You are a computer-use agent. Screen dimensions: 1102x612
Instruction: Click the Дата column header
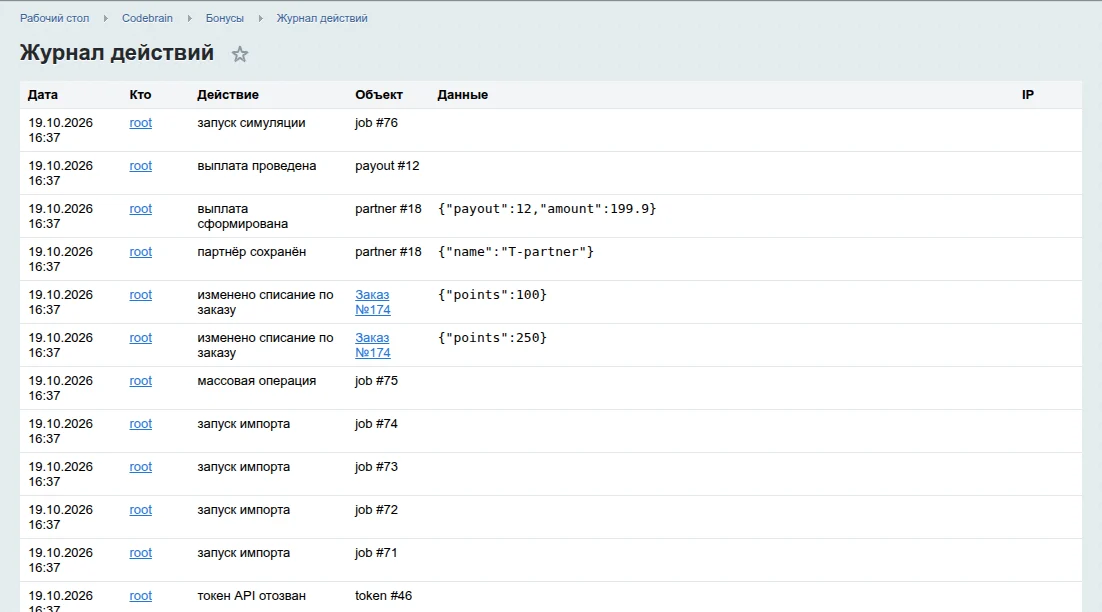point(43,95)
